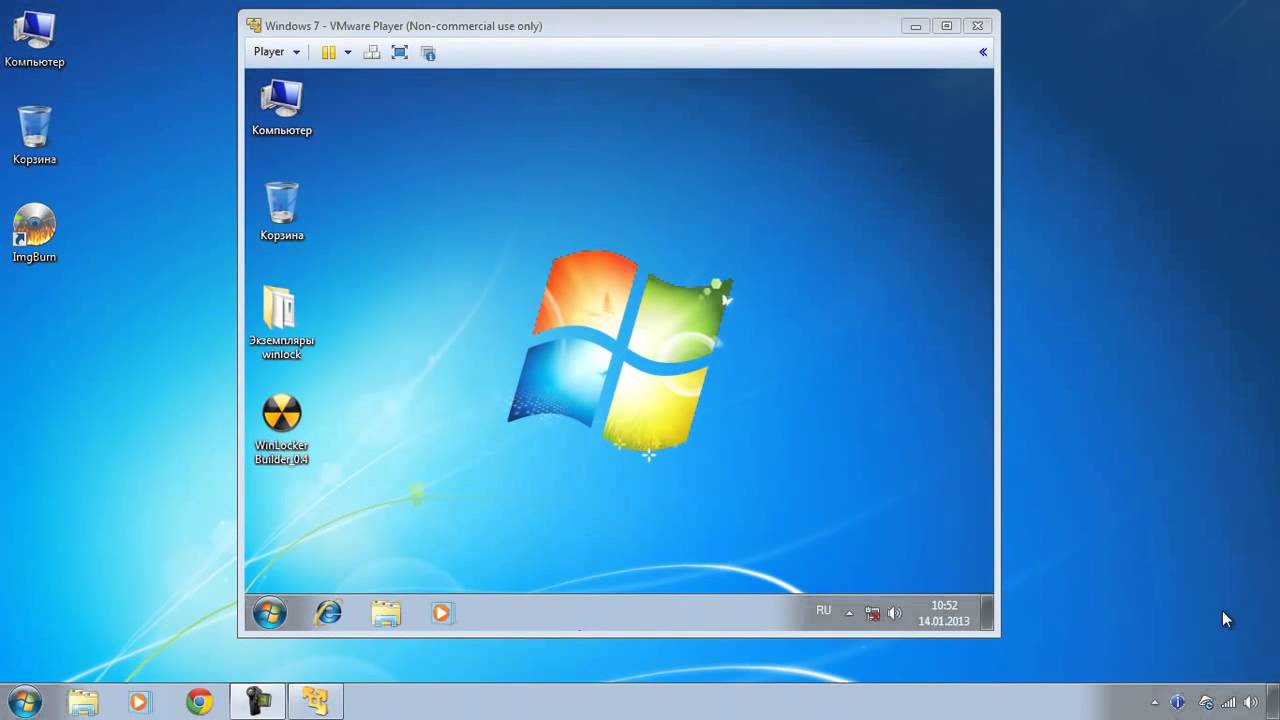The height and width of the screenshot is (720, 1280).
Task: Select the host Компьютер desktop icon
Action: tap(34, 38)
